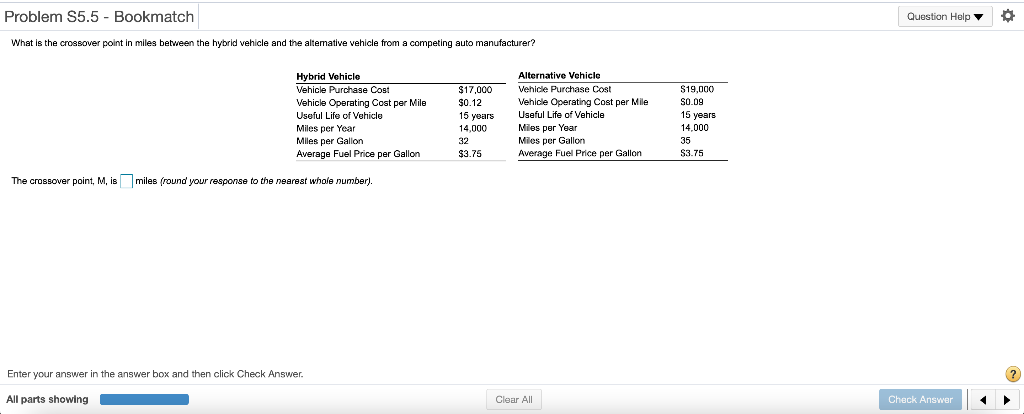Select the Hybrid Vehicle table header
1024x414 pixels.
point(328,77)
